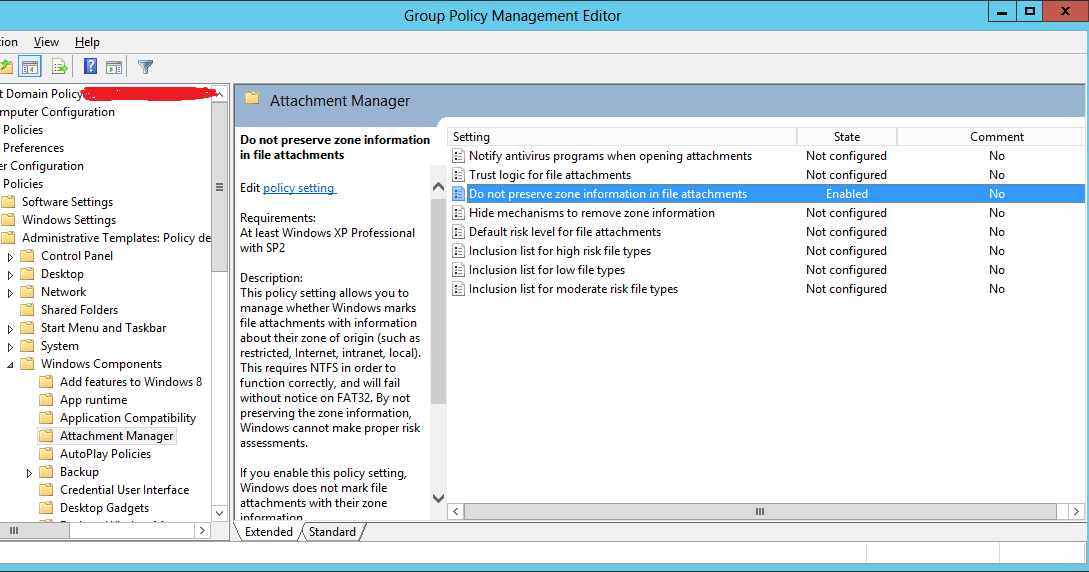Select Default risk level for file attachments
The image size is (1089, 572).
coord(565,232)
